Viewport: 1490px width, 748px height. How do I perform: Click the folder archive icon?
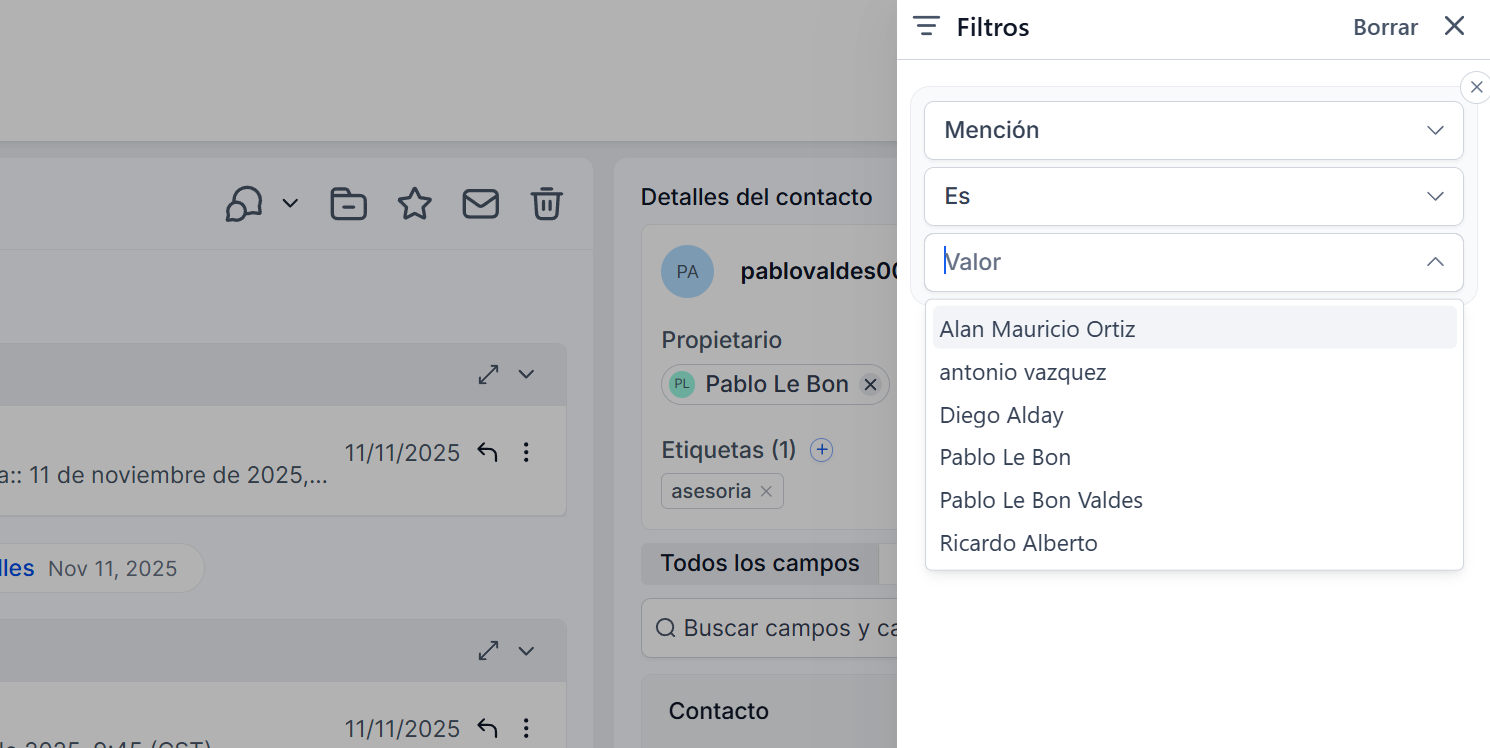coord(348,204)
